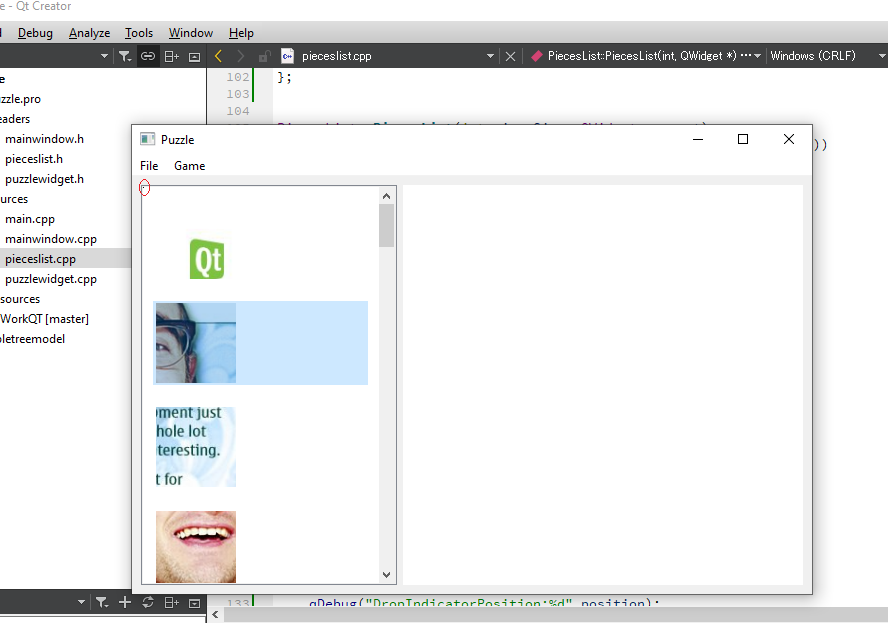Screen dimensions: 888x623
Task: Click the pink symbol icon before PiecesList::PiecesList
Action: pyautogui.click(x=537, y=56)
